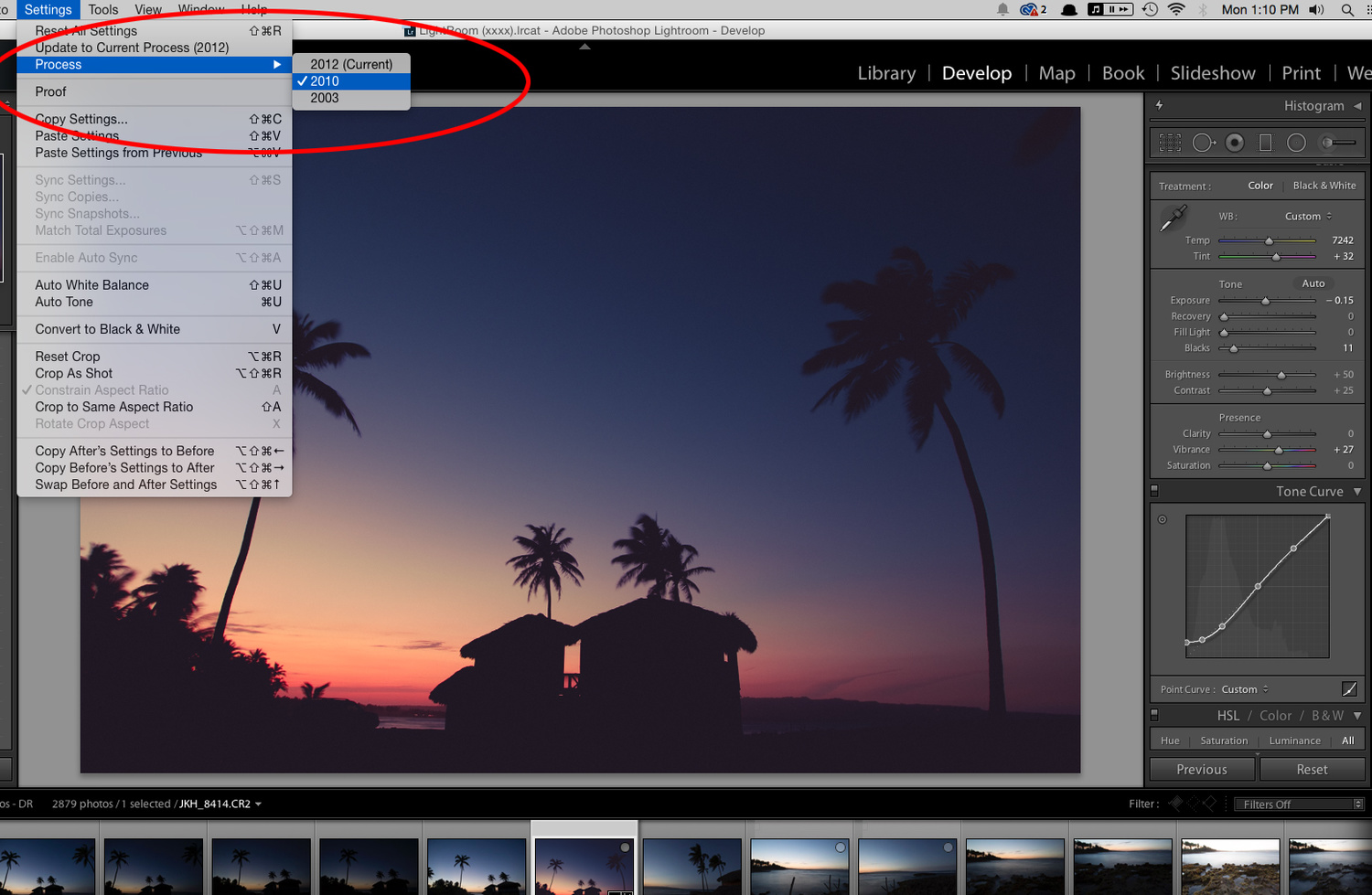The width and height of the screenshot is (1372, 895).
Task: Switch Treatment to Black & White
Action: click(x=1324, y=185)
